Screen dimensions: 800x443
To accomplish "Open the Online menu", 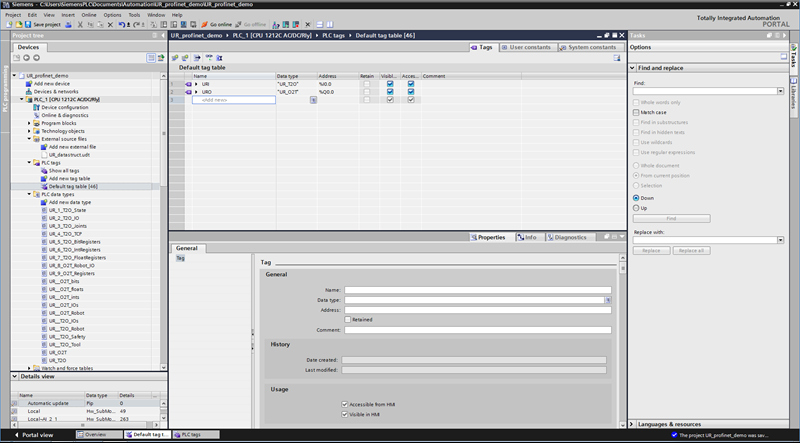I will coord(89,15).
